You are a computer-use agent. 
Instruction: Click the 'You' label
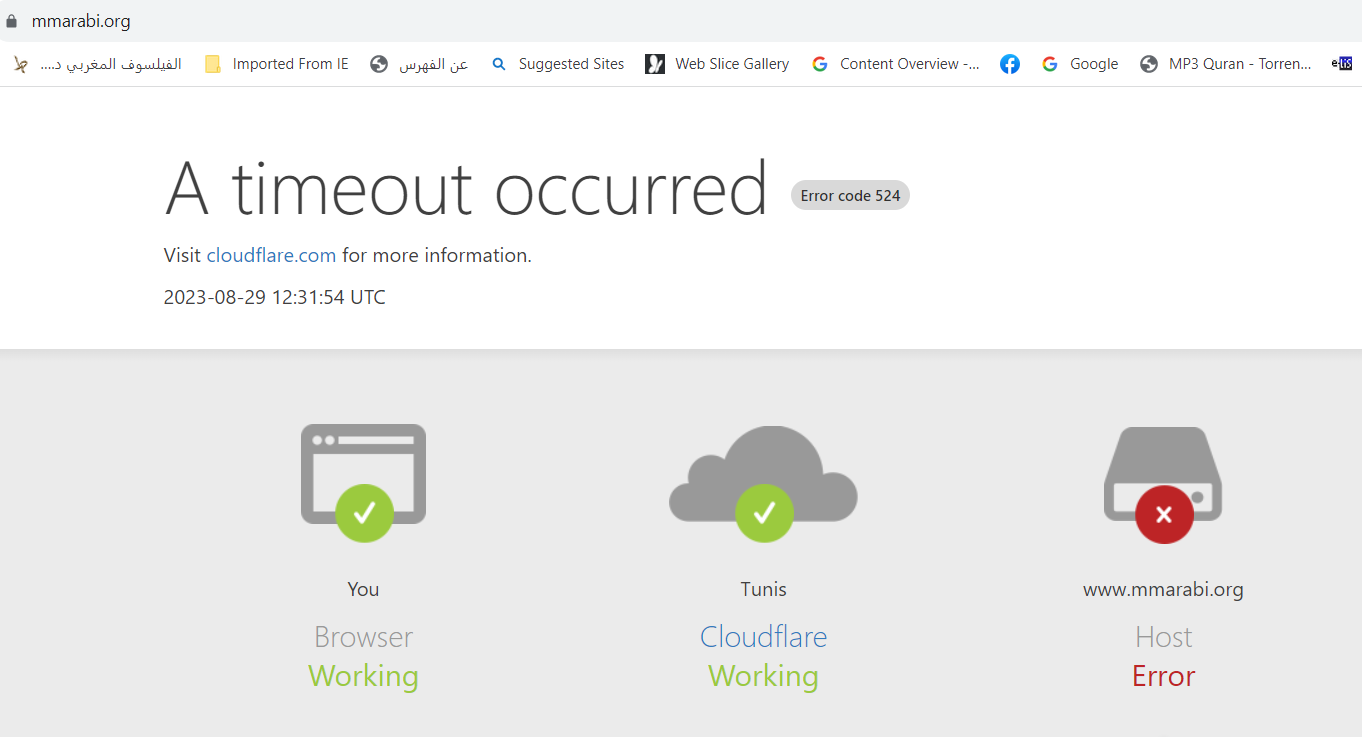(x=363, y=589)
